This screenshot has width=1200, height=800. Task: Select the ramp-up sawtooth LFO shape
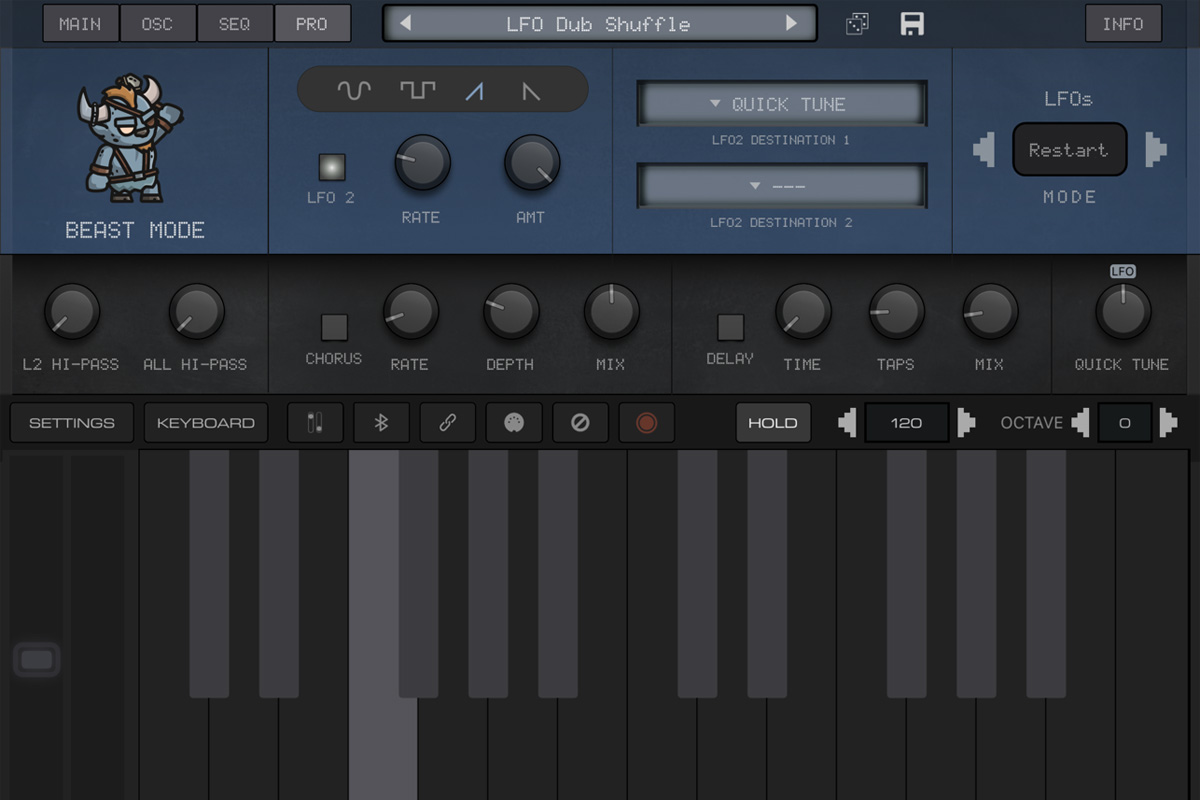[x=475, y=92]
